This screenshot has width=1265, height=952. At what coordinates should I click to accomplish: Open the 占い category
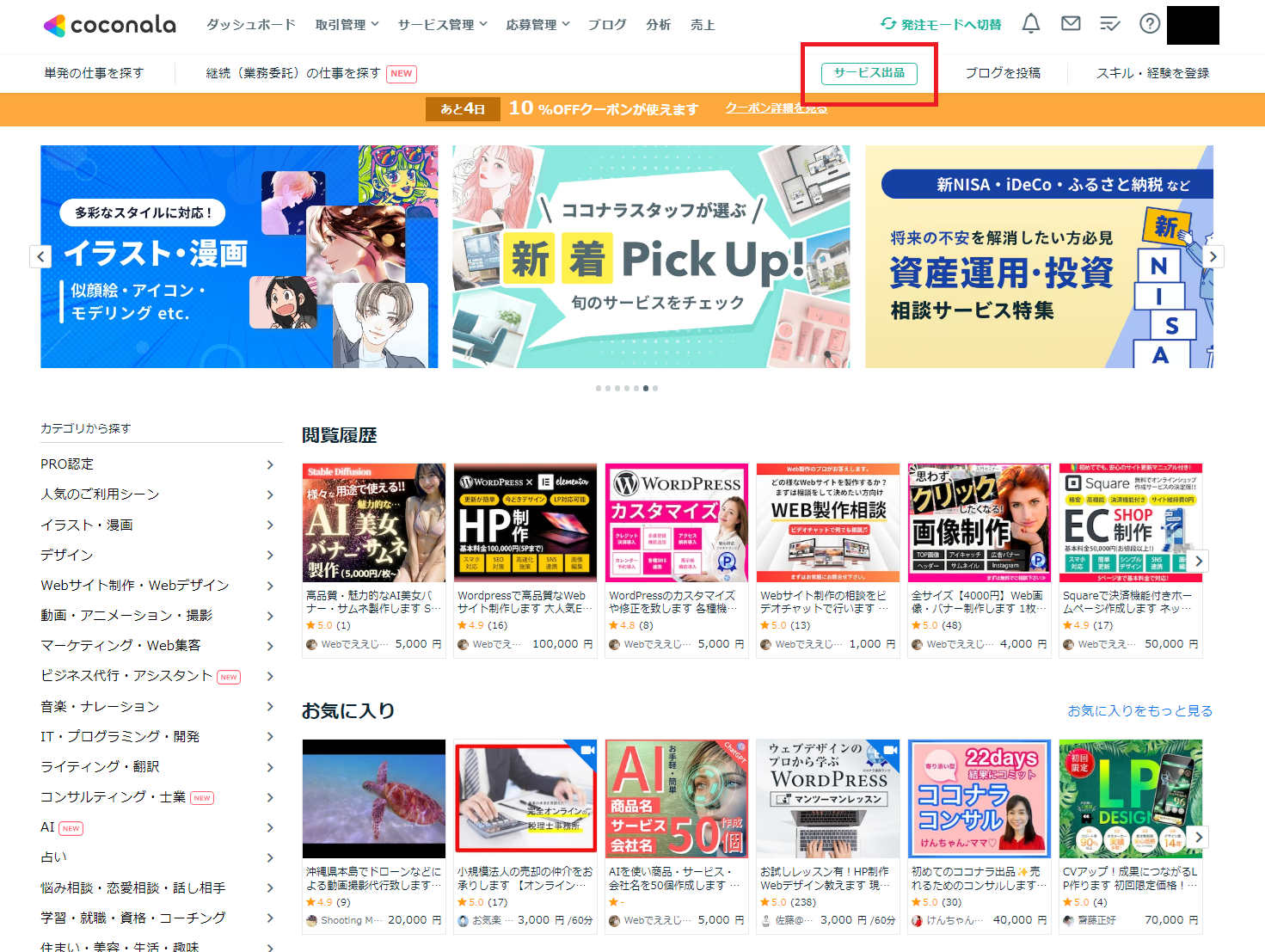pyautogui.click(x=53, y=857)
